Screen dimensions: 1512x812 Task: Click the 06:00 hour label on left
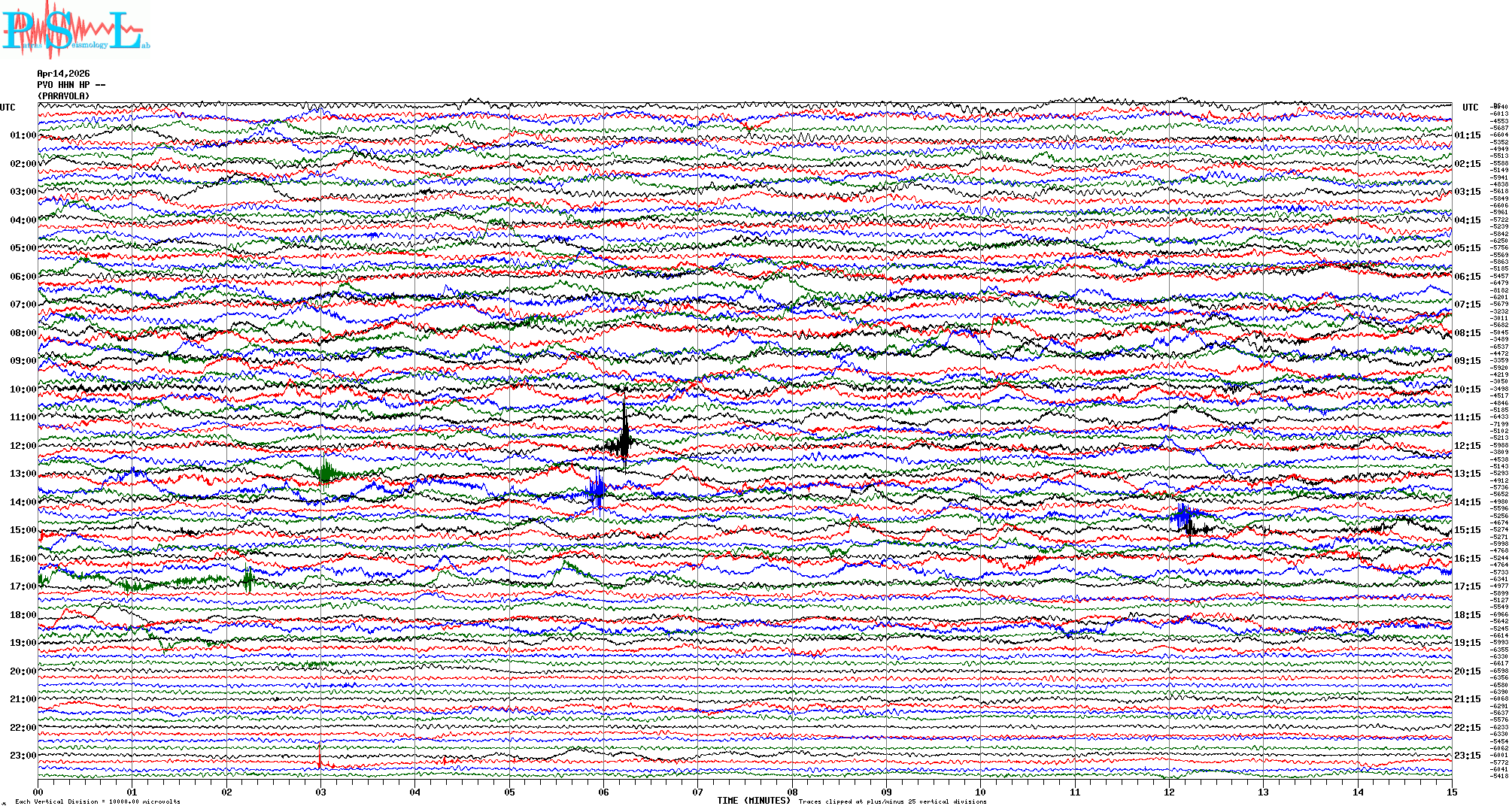[x=23, y=277]
